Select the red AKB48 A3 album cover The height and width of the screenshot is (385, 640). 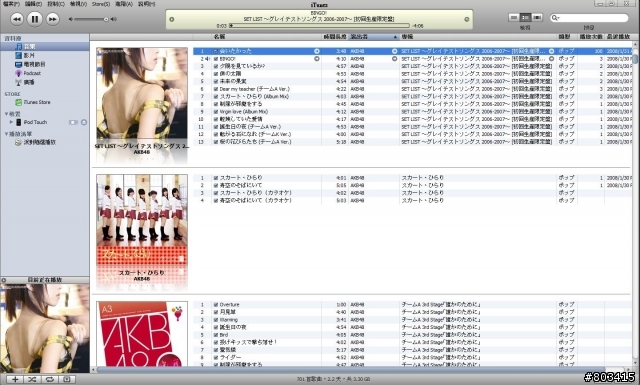(x=142, y=334)
